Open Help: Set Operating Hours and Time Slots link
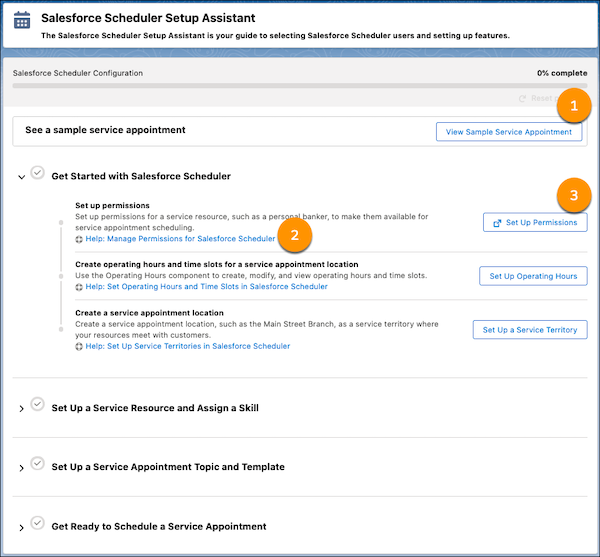Viewport: 600px width, 557px height. coord(207,287)
